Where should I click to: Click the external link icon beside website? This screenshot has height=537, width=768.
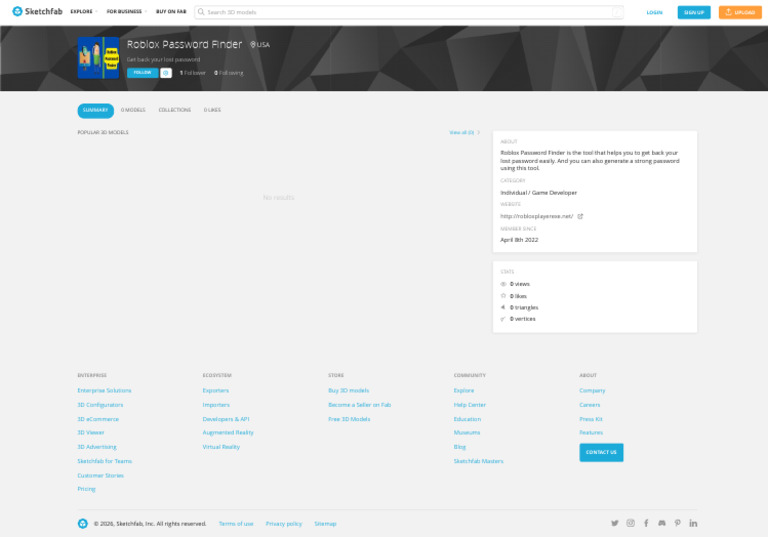[580, 216]
